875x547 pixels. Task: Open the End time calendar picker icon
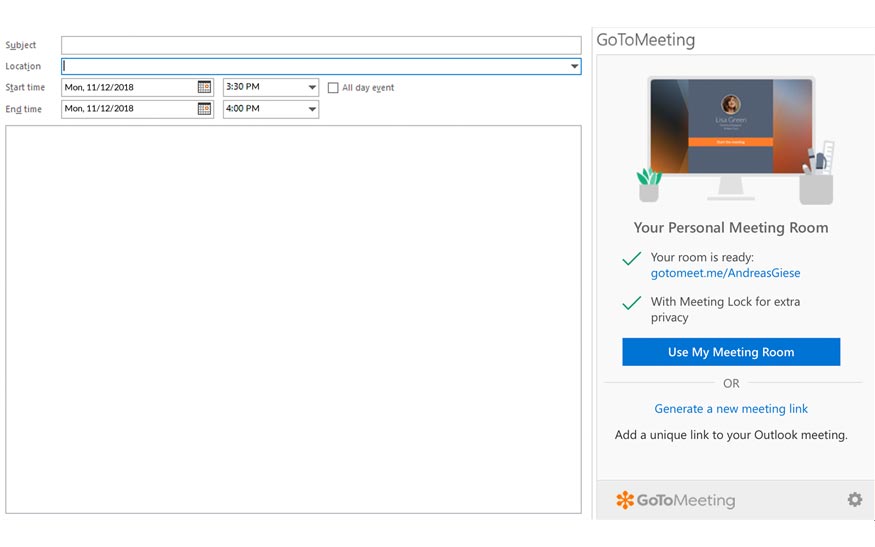[204, 109]
